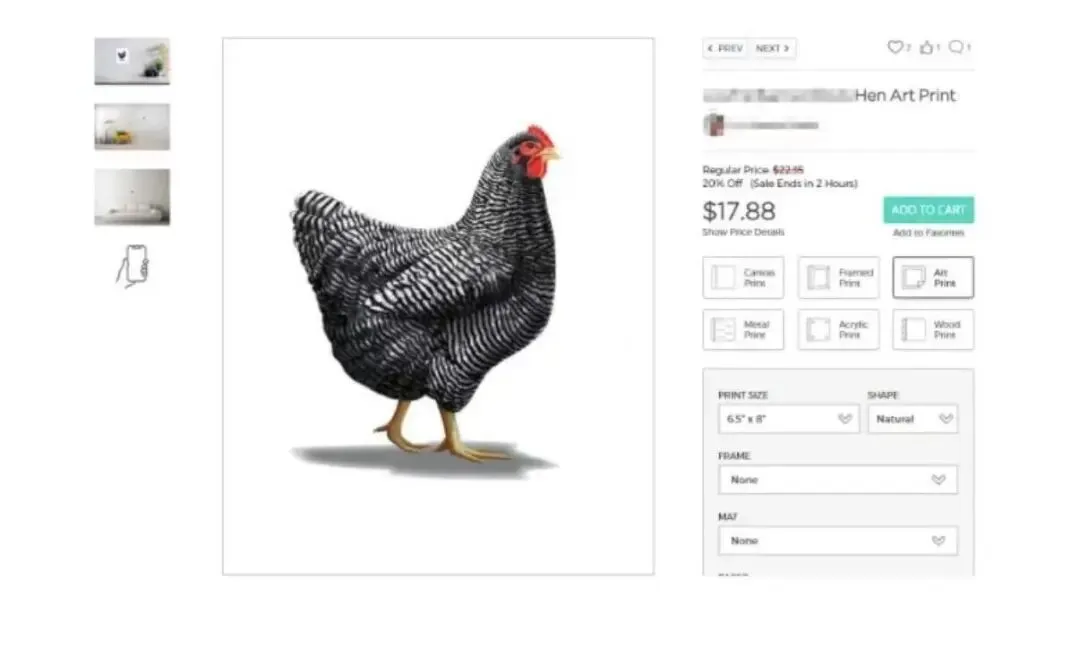
Task: Open the Print Size dropdown
Action: click(789, 419)
